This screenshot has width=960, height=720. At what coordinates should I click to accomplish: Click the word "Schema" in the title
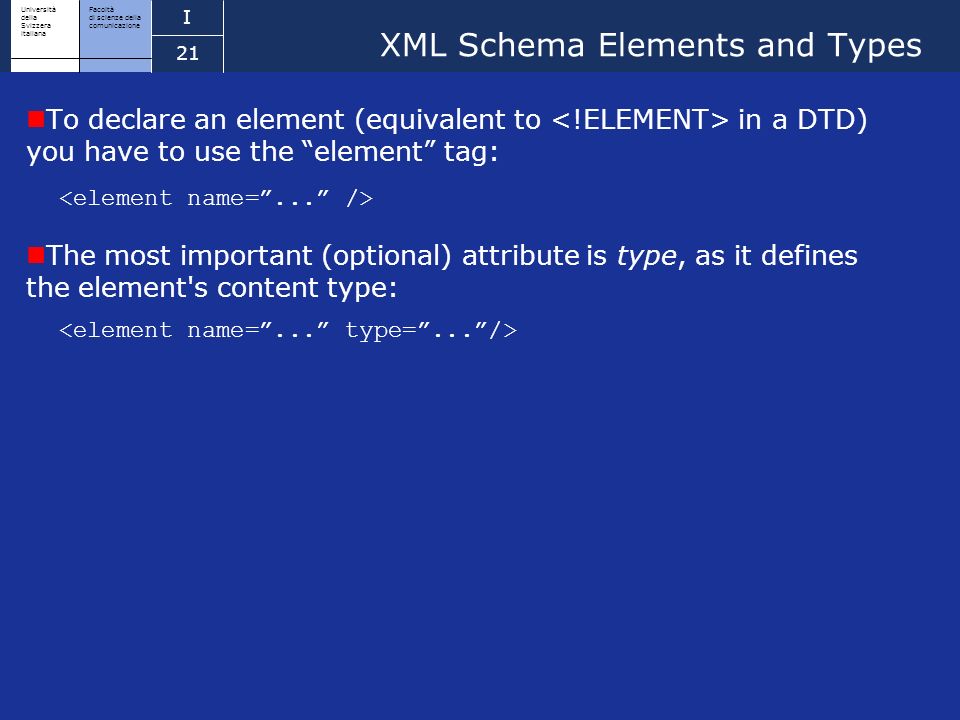pos(521,46)
